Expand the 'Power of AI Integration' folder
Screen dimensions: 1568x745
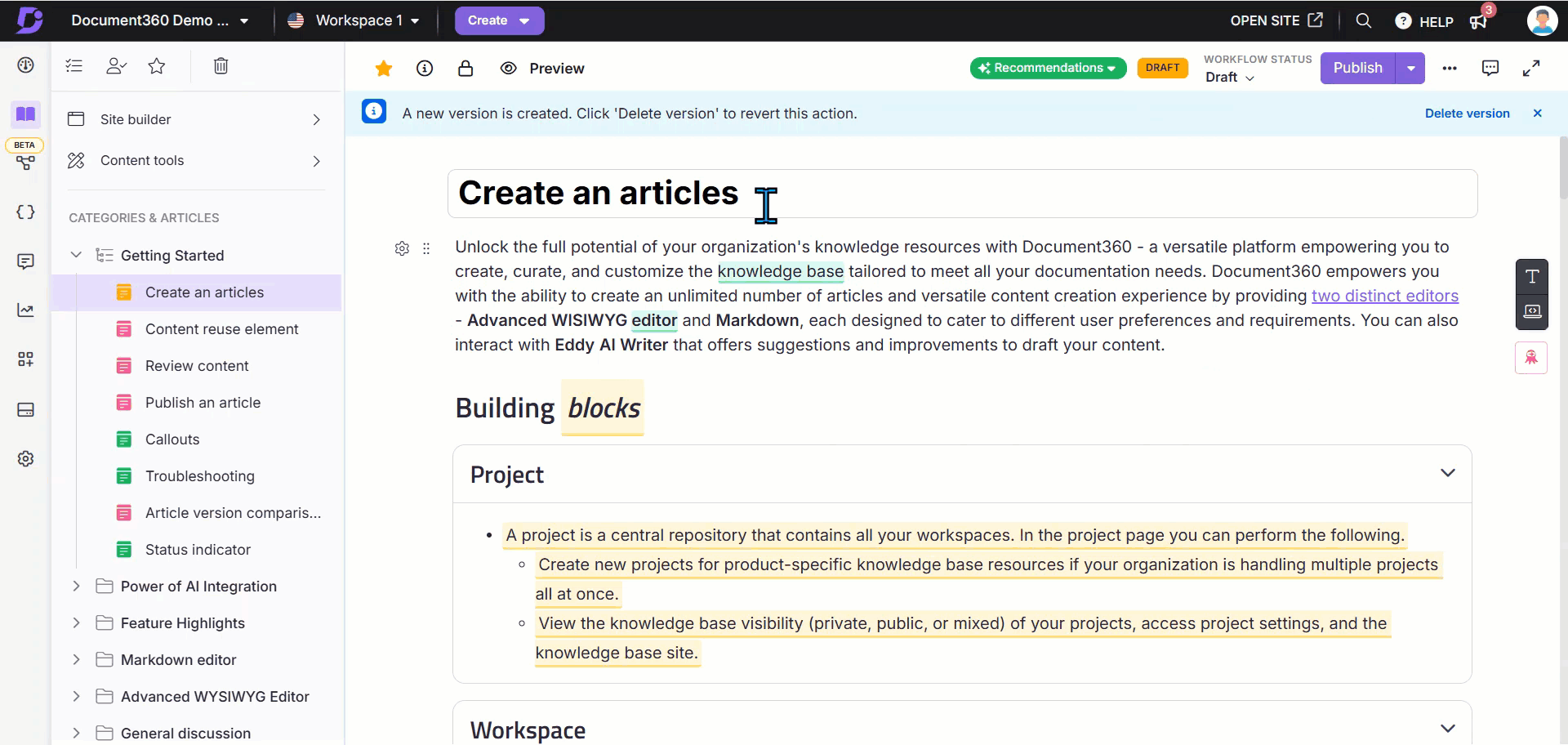coord(76,586)
